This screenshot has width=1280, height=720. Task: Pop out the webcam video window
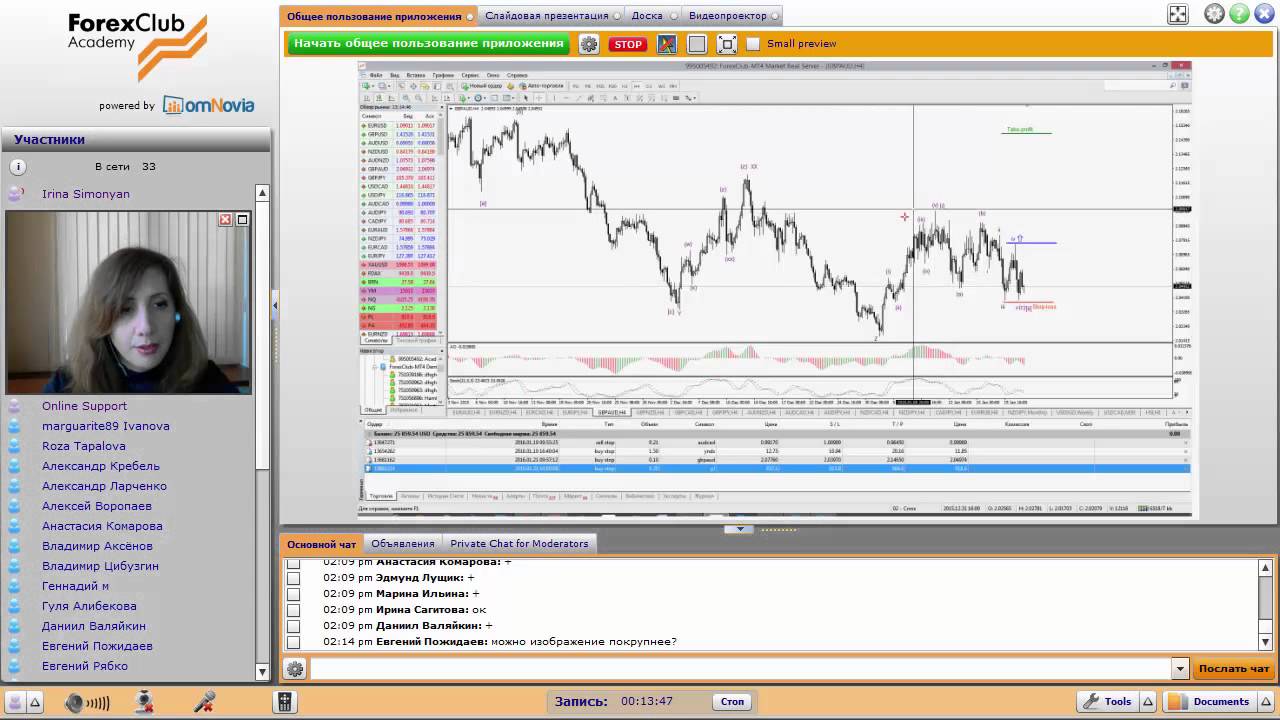242,219
